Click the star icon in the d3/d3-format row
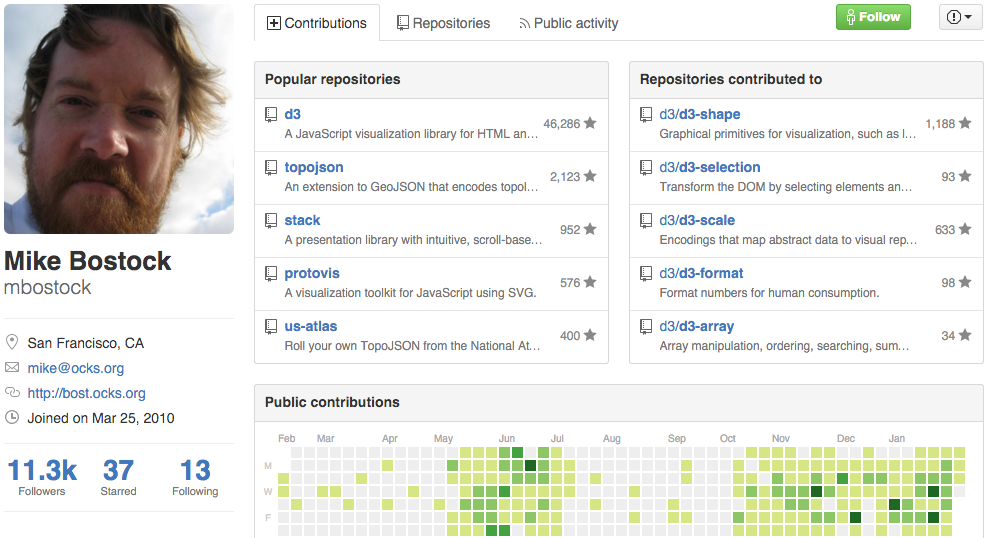Screen dimensions: 987x538 pyautogui.click(x=965, y=282)
